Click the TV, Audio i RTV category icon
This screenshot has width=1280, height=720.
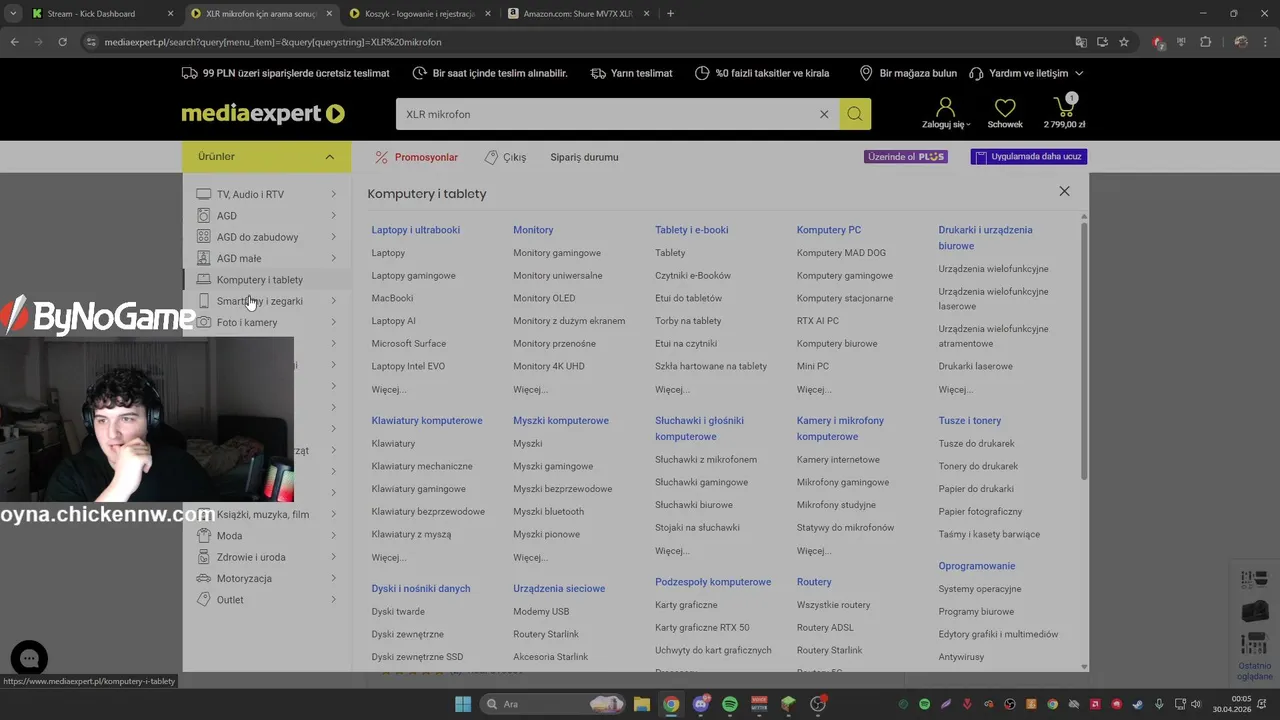pos(204,194)
